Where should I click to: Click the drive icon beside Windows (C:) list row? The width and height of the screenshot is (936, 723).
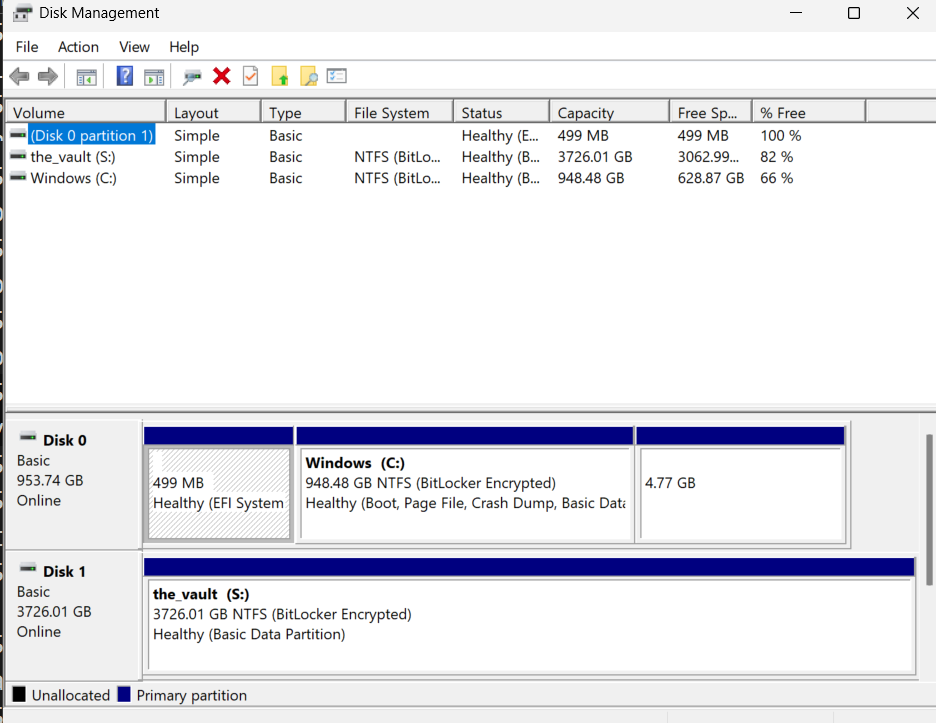coord(19,177)
